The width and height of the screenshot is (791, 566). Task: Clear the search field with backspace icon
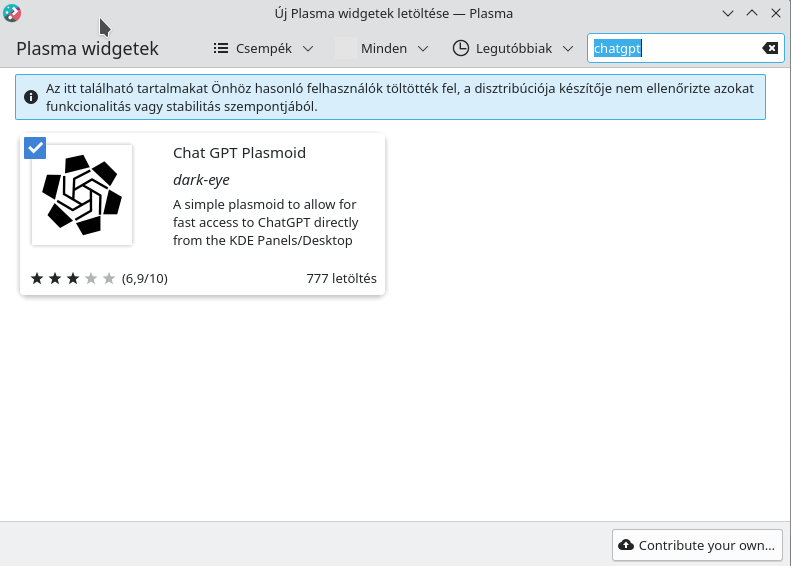point(770,48)
